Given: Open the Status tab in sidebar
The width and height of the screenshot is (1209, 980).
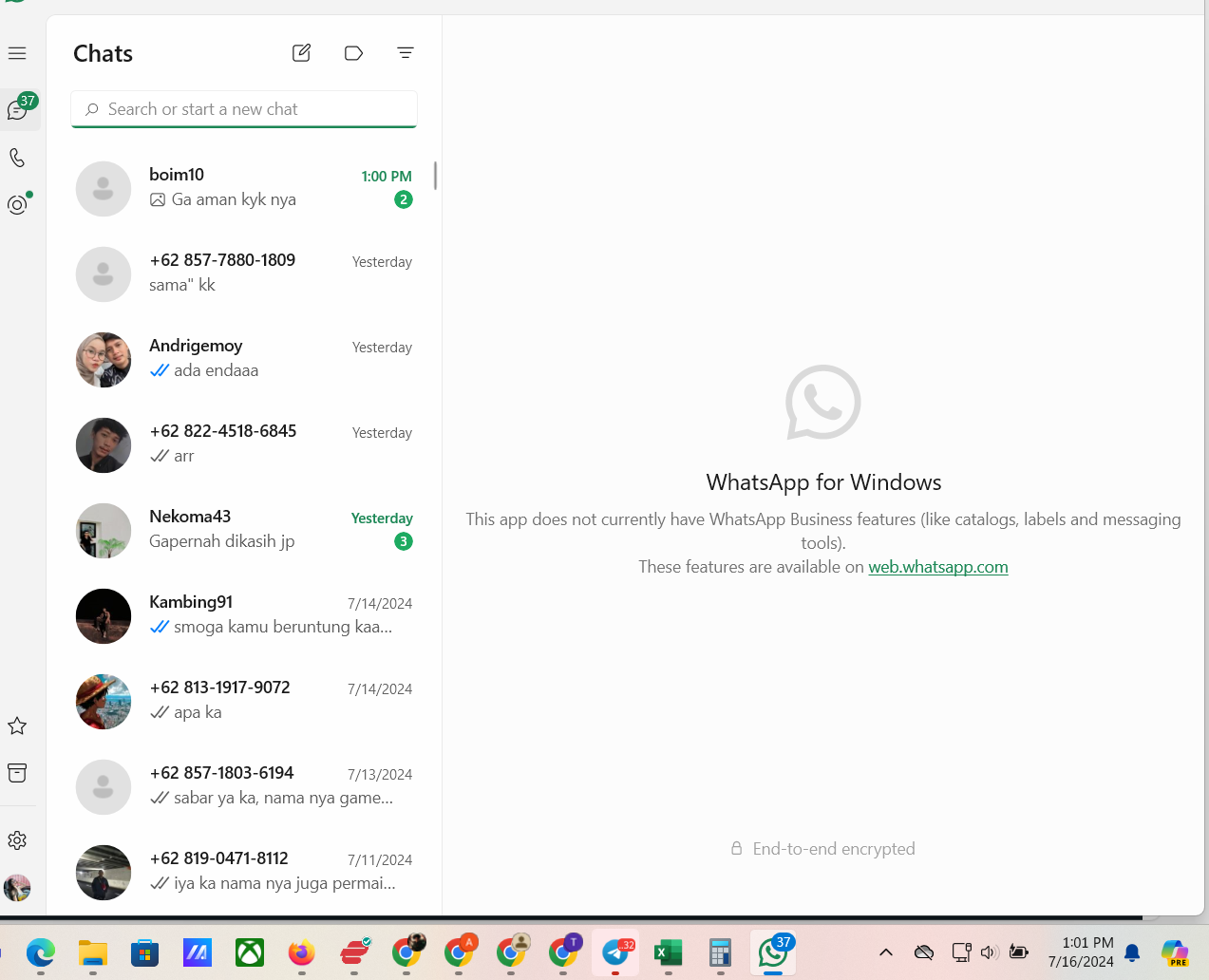Looking at the screenshot, I should [x=17, y=204].
